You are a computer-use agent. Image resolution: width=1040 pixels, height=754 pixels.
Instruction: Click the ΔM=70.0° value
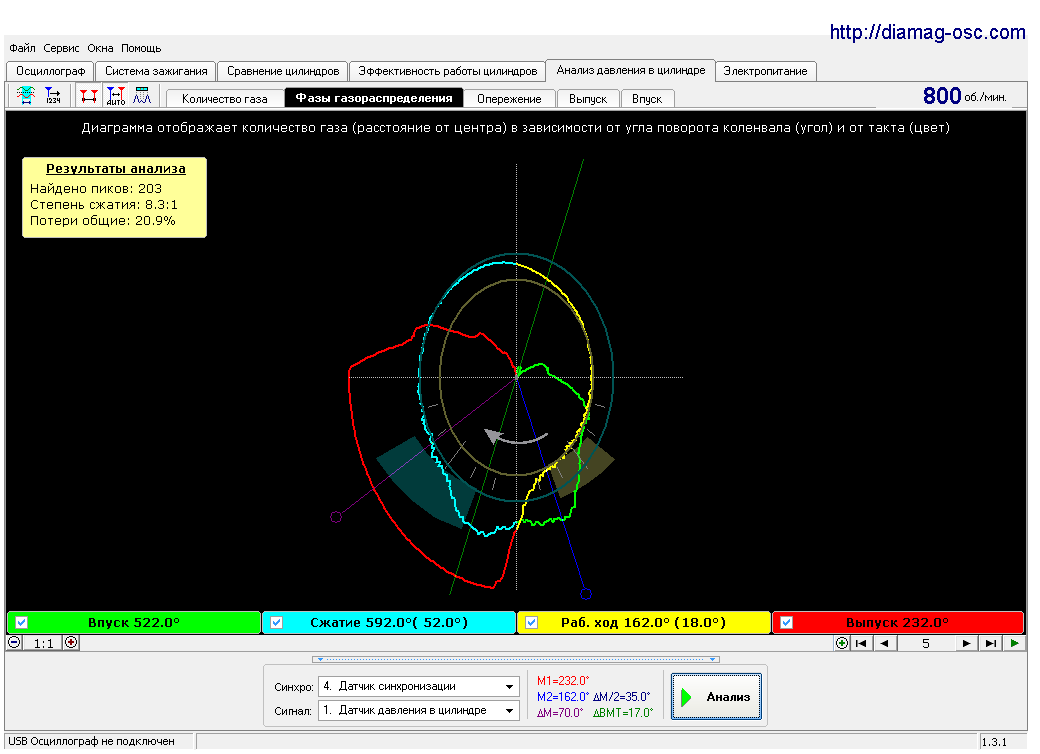[x=560, y=713]
